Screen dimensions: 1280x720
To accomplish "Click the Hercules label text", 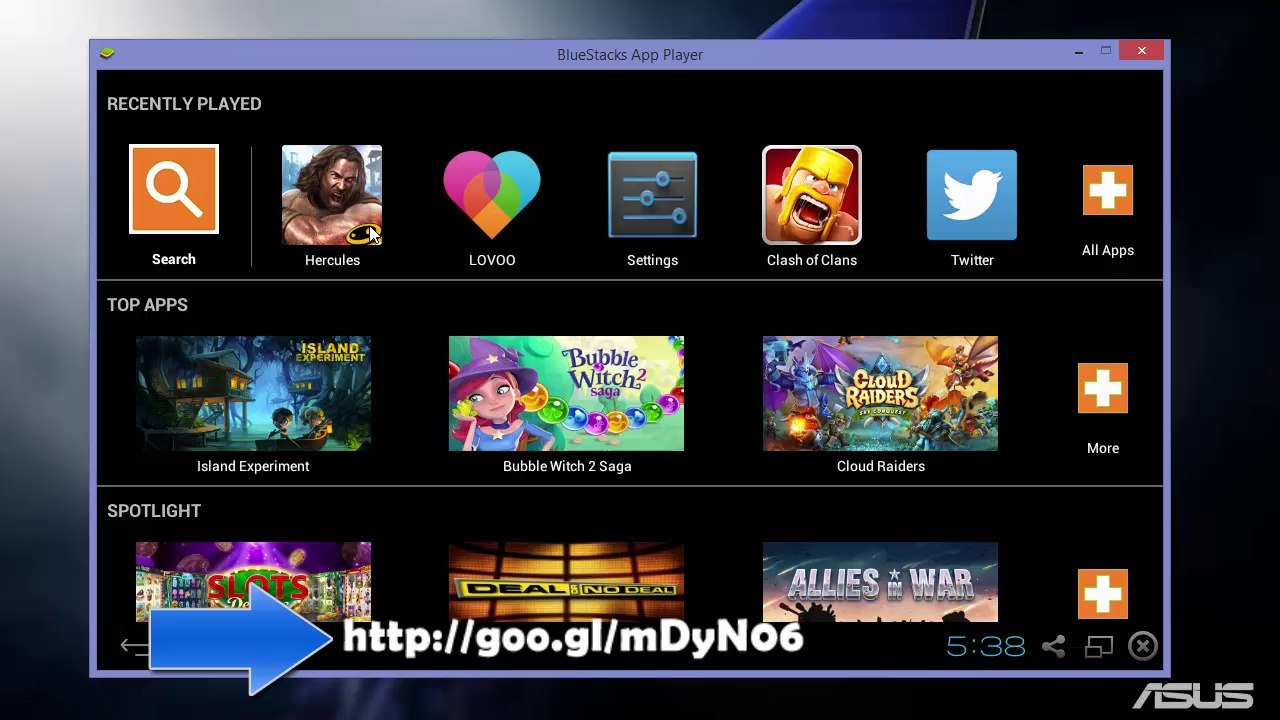I will (x=332, y=260).
